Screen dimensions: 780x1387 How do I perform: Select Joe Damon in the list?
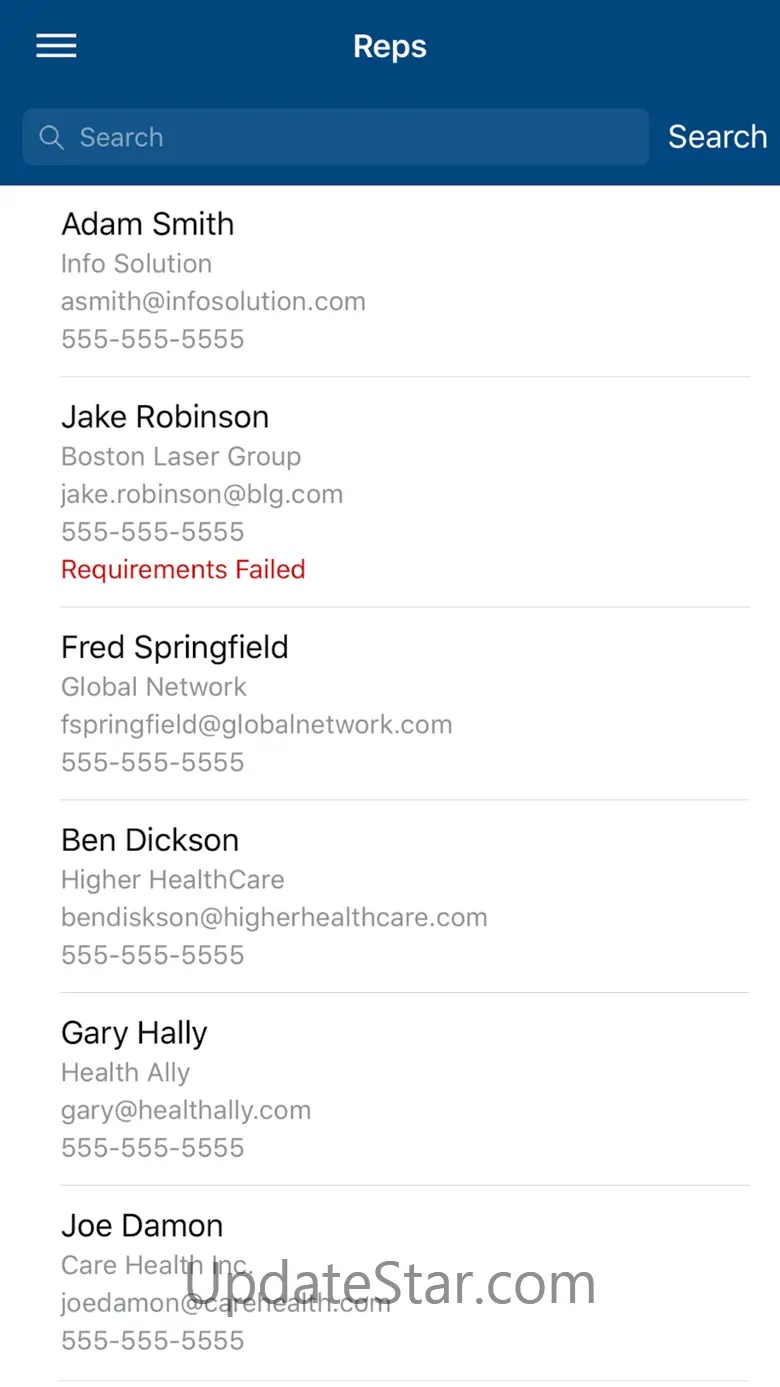(142, 1226)
